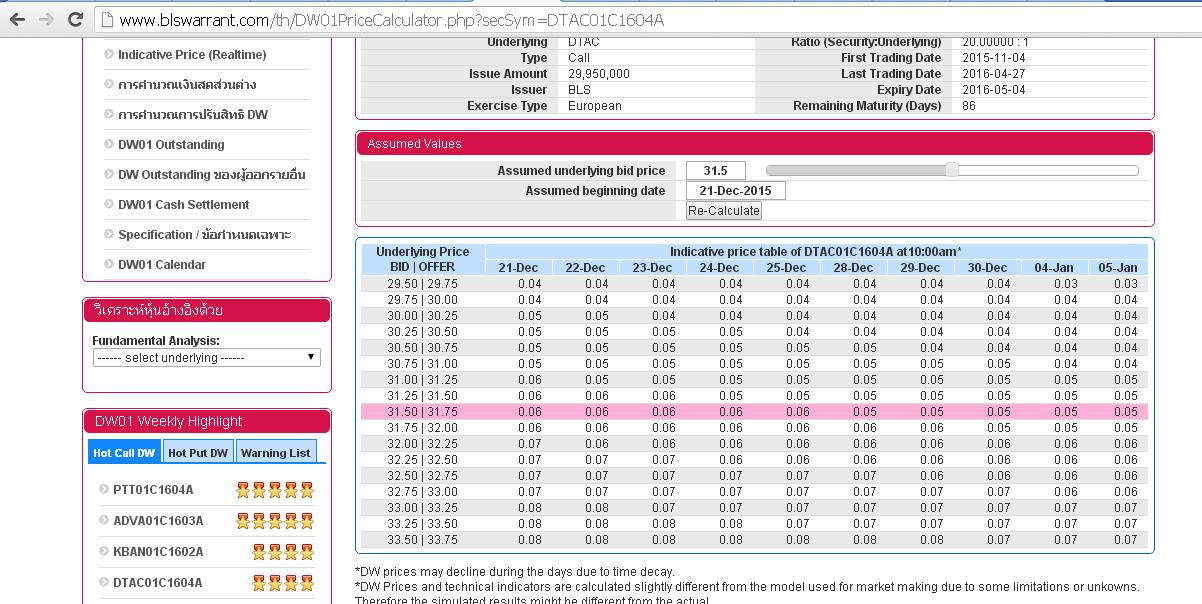This screenshot has width=1202, height=604.
Task: Reload the page with the refresh icon
Action: 75,19
